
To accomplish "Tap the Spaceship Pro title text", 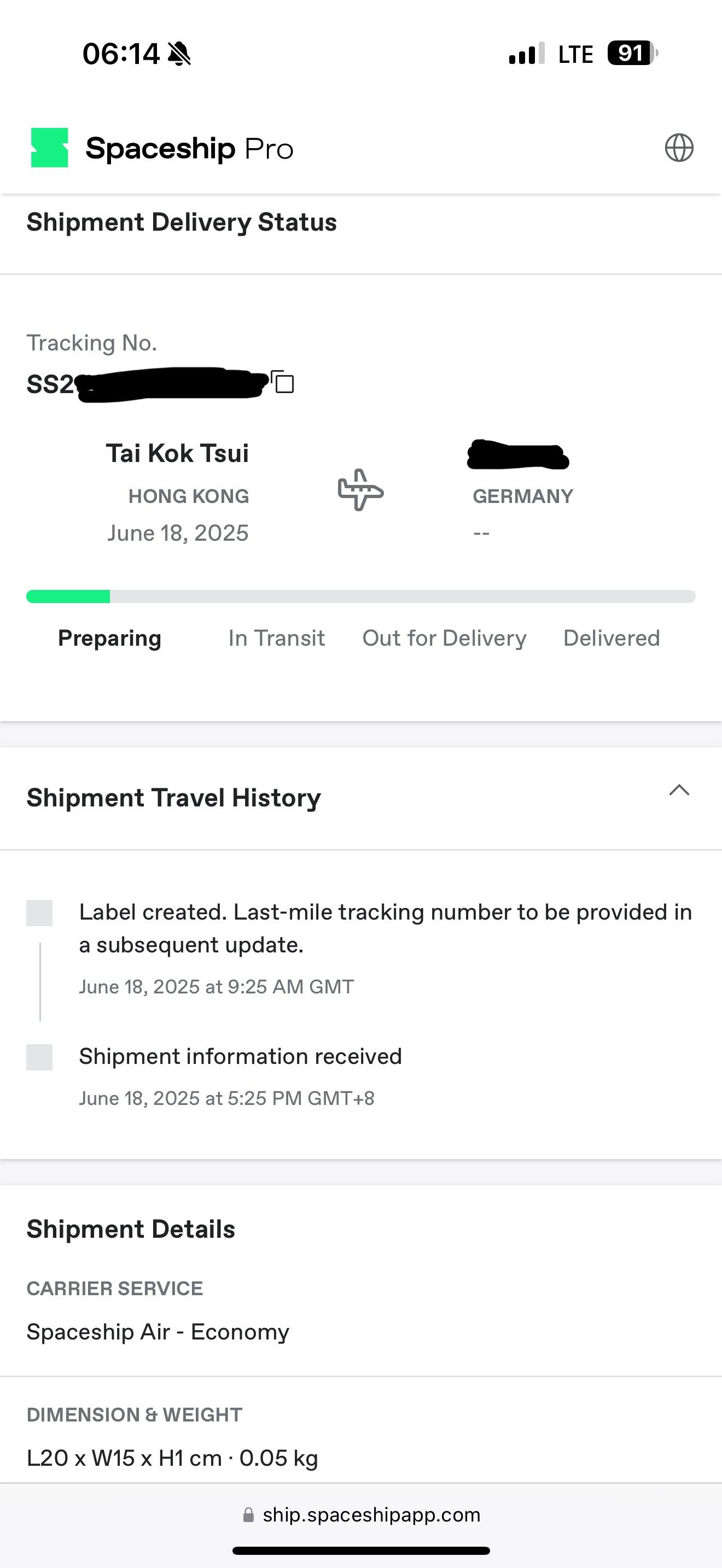I will [x=189, y=149].
